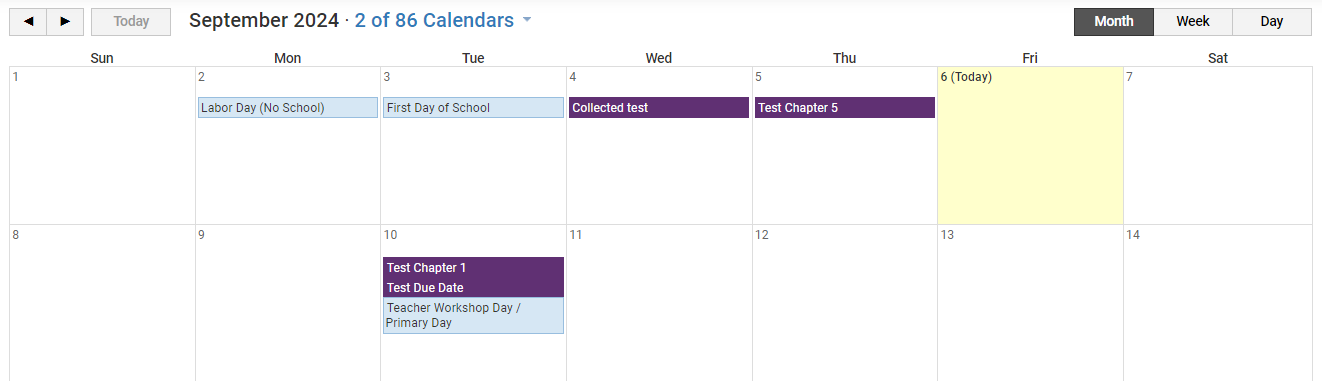Expand the calendars list arrow icon
Image resolution: width=1322 pixels, height=381 pixels.
pyautogui.click(x=527, y=21)
